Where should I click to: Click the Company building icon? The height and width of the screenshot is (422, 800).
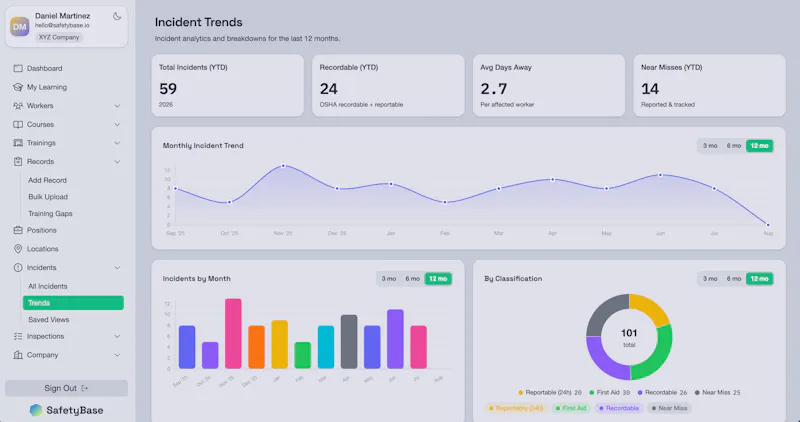(x=18, y=355)
